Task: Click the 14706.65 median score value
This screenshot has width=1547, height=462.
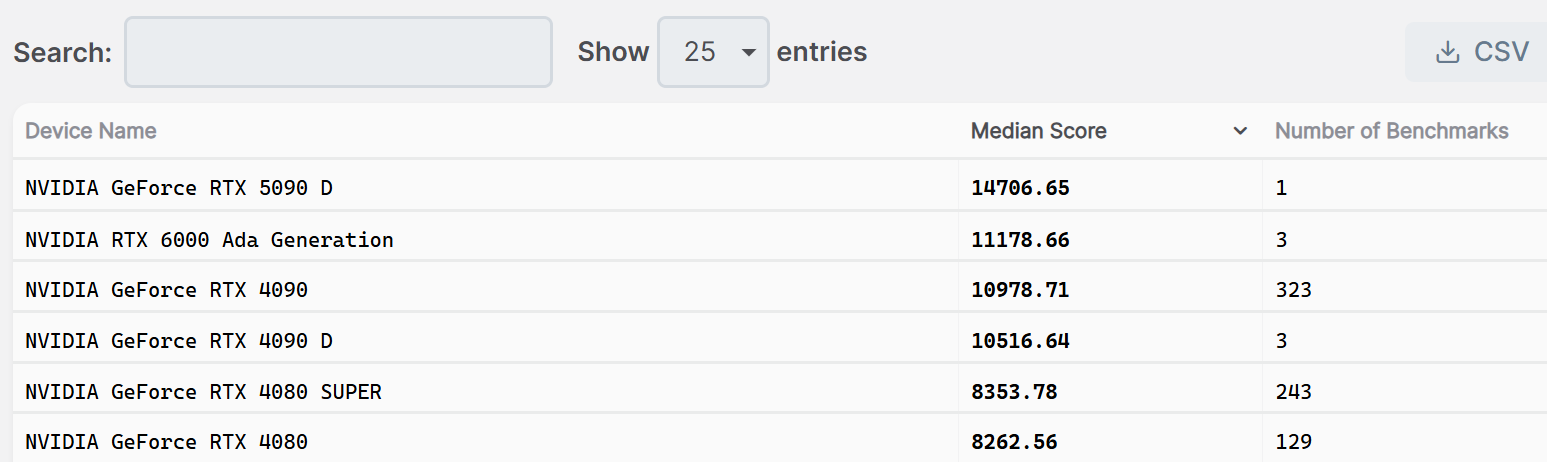Action: point(1020,187)
